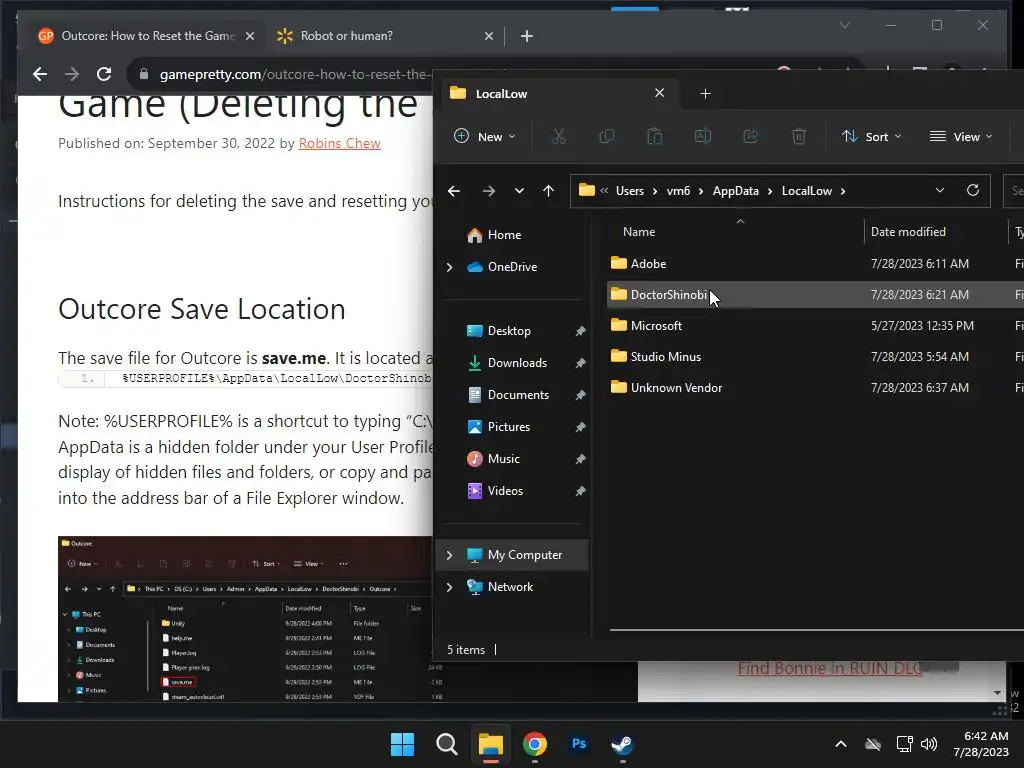Open Pictures in quick access
Image resolution: width=1024 pixels, height=768 pixels.
(x=499, y=426)
